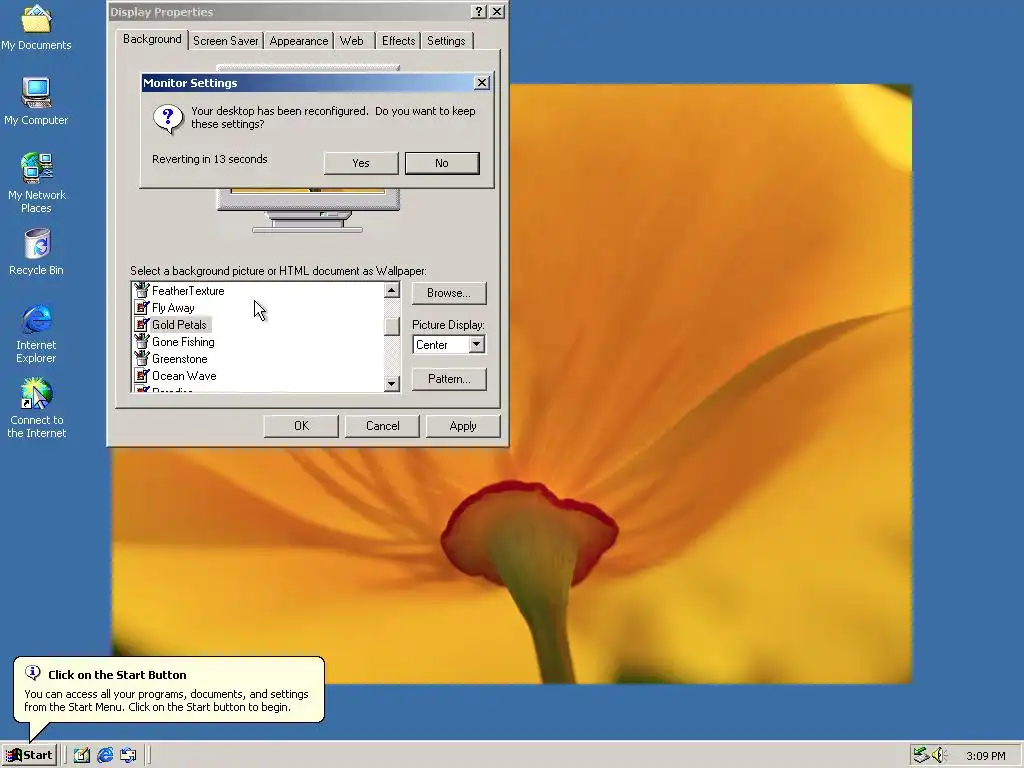Click the Browse... button
The width and height of the screenshot is (1024, 768).
coord(449,293)
